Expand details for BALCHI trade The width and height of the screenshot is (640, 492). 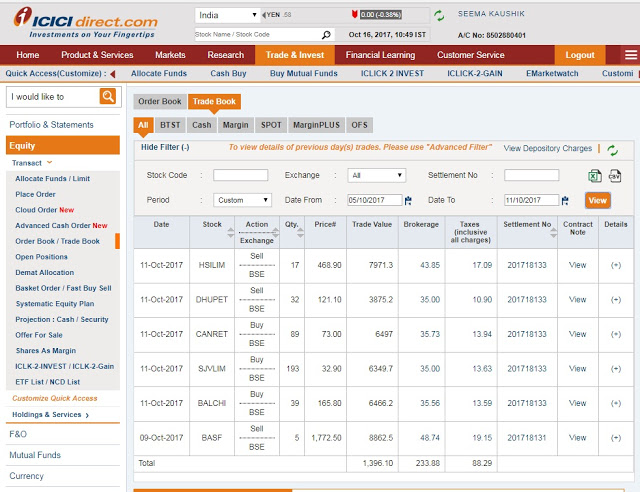(616, 403)
